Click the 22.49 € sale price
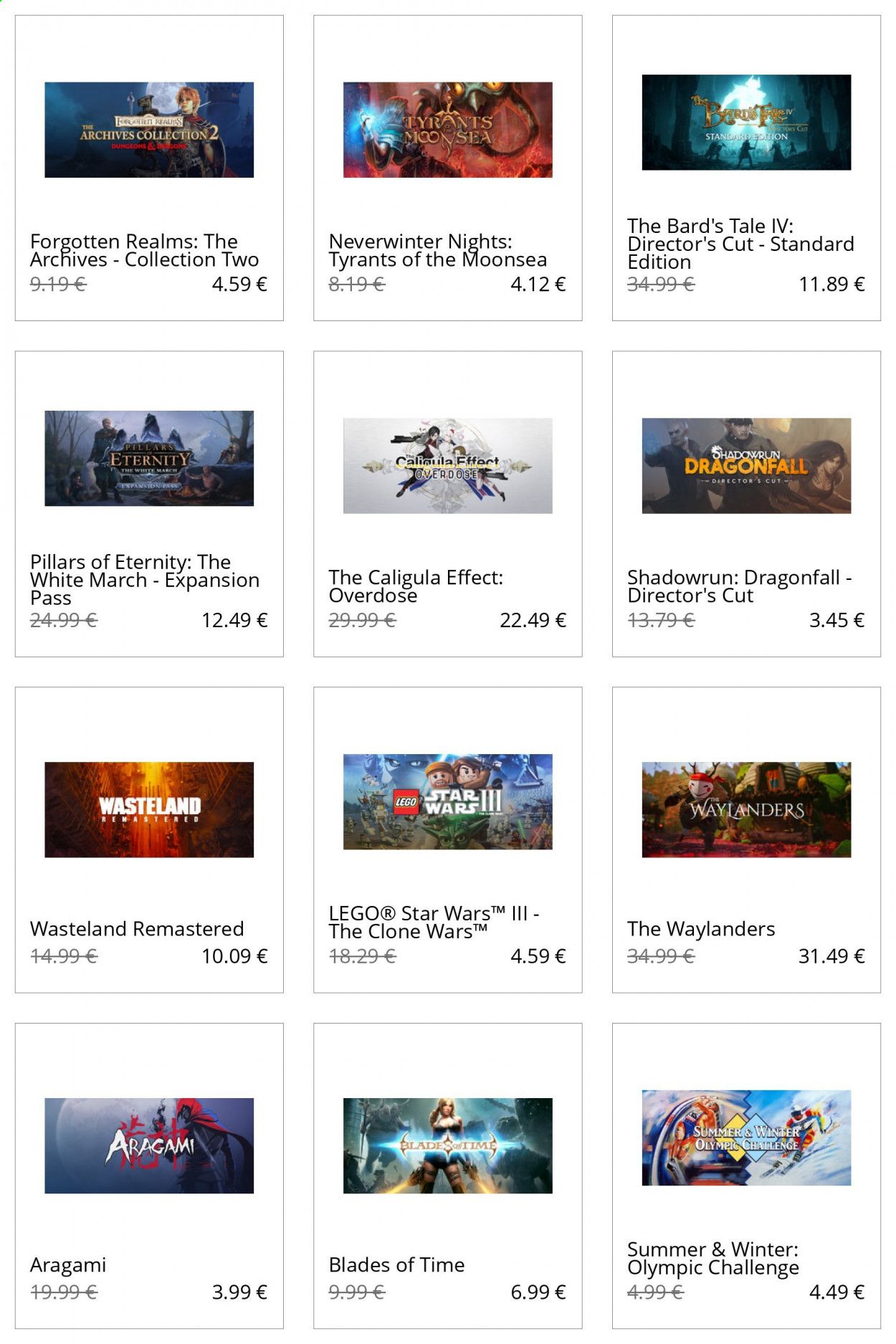The image size is (896, 1344). point(533,620)
